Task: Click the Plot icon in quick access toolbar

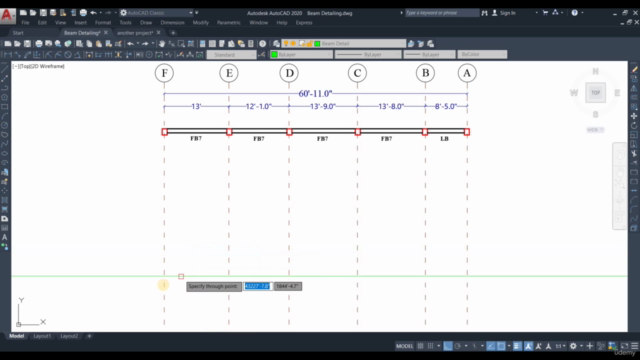Action: [x=83, y=13]
